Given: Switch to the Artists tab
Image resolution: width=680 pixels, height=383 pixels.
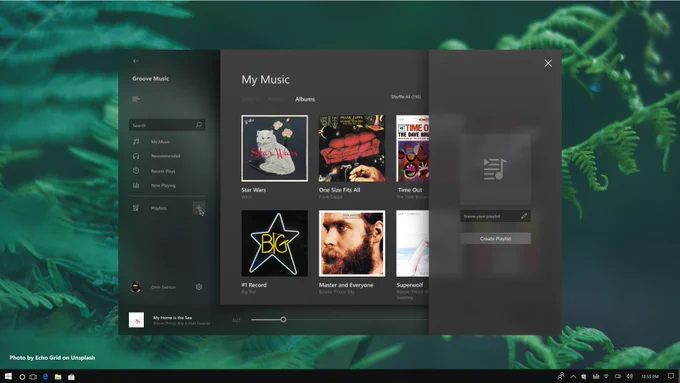Looking at the screenshot, I should pos(277,99).
